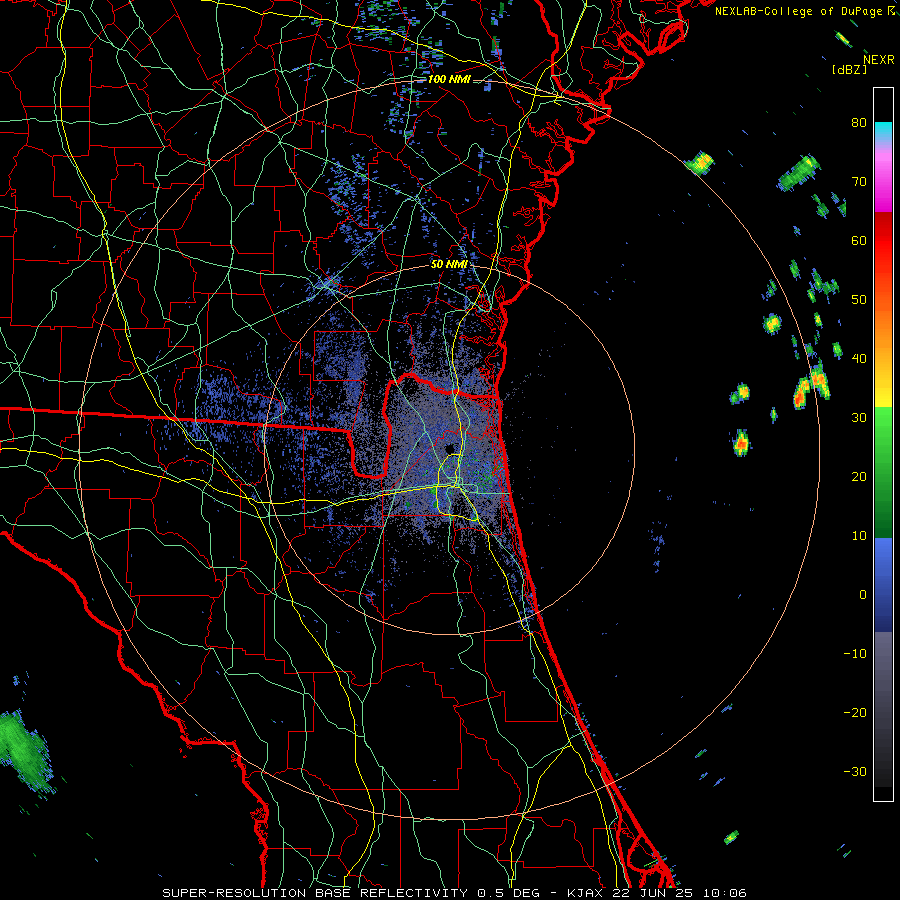
Task: Click the -30 value on the dBZ scale
Action: [x=855, y=771]
